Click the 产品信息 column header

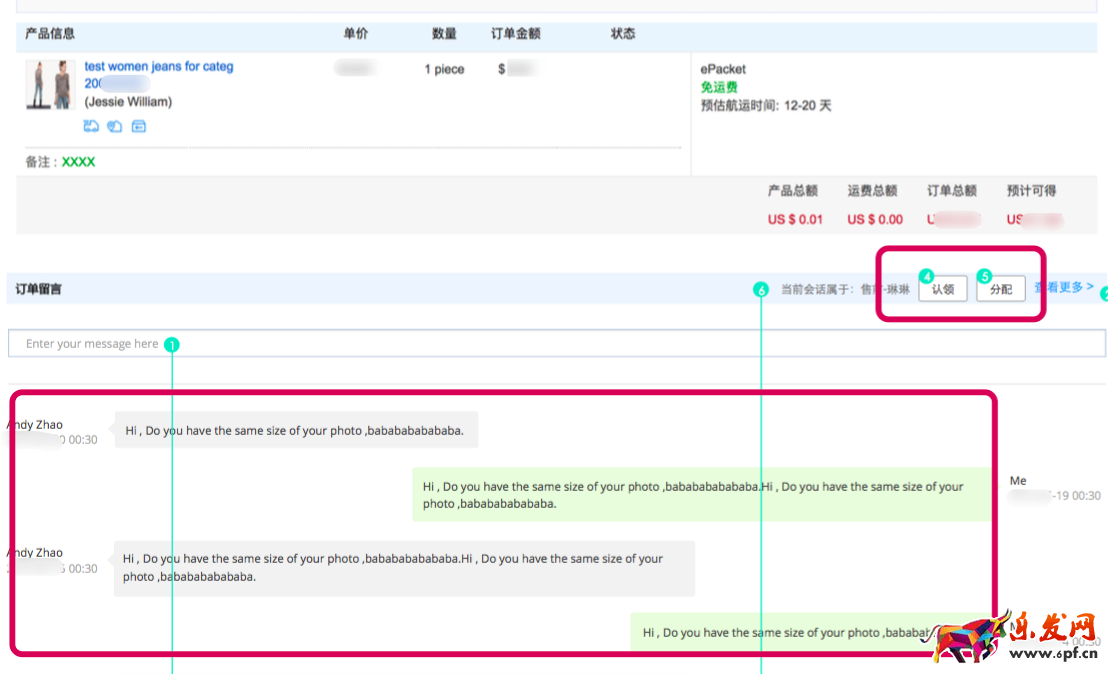point(46,33)
